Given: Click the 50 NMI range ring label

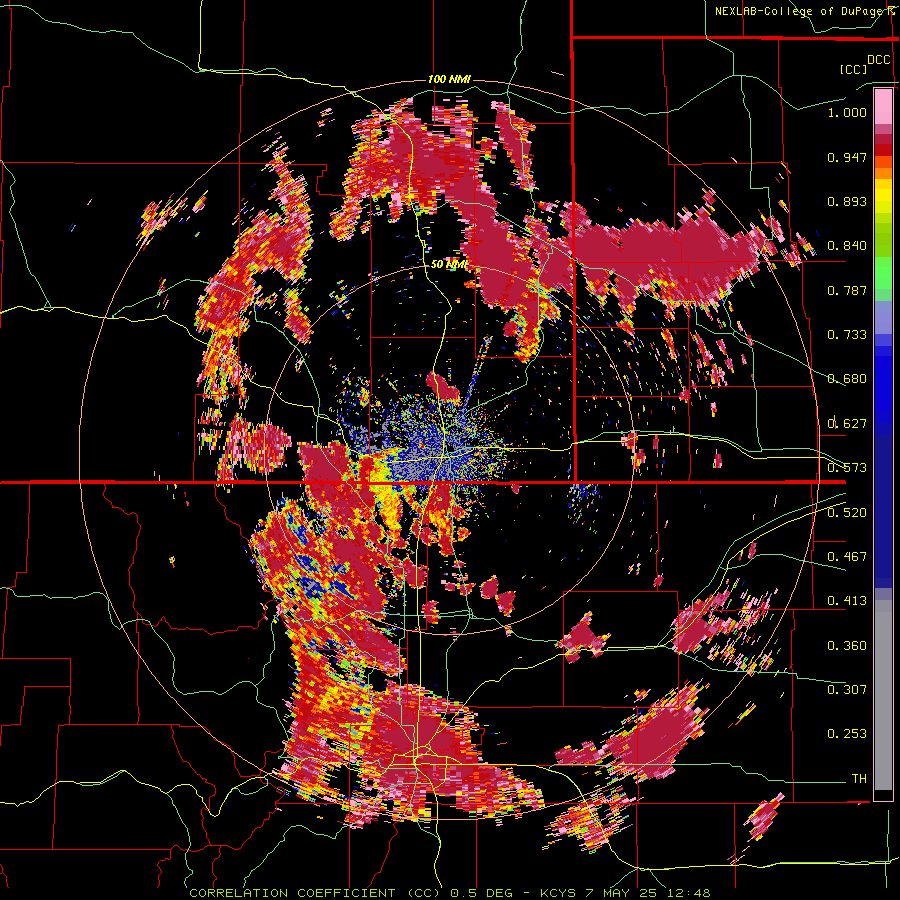Looking at the screenshot, I should click(x=449, y=265).
